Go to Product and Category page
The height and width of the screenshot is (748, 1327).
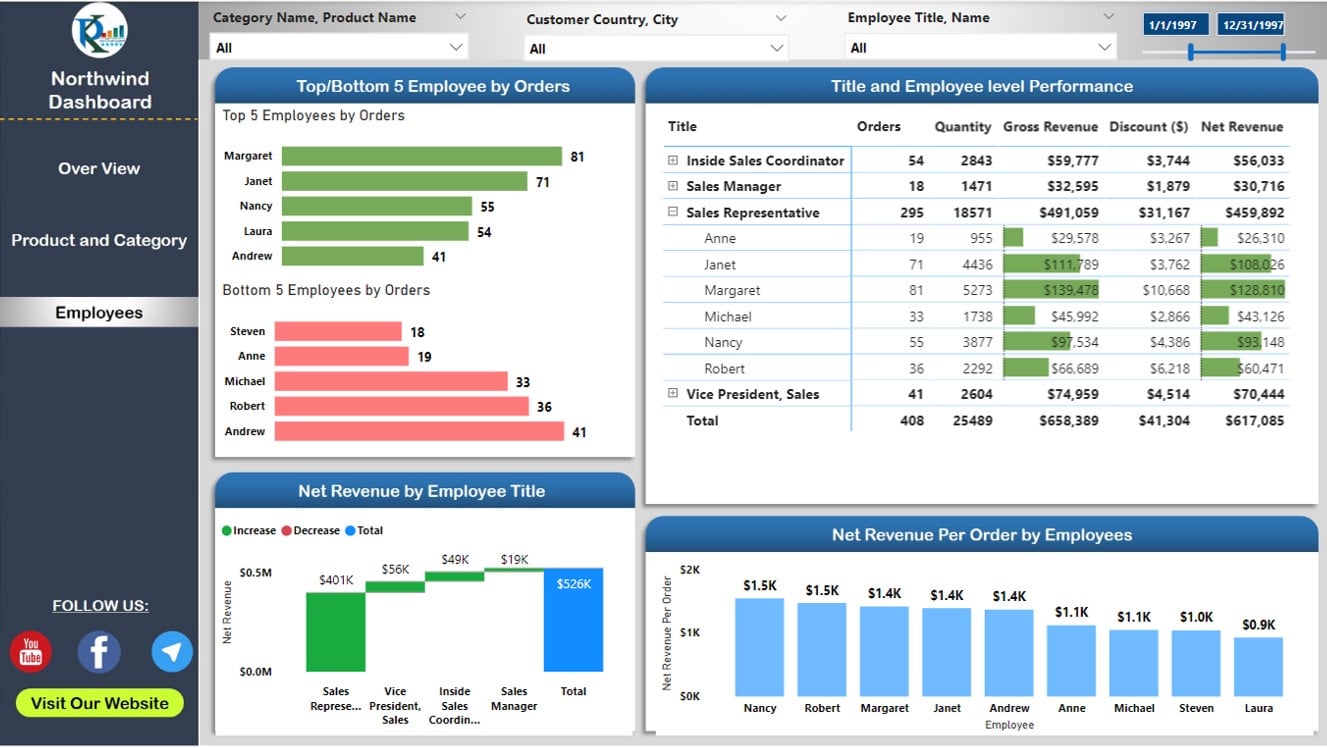click(99, 240)
